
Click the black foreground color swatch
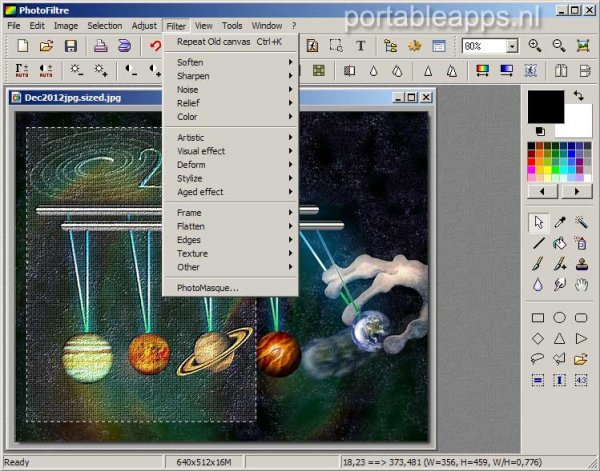(x=546, y=106)
